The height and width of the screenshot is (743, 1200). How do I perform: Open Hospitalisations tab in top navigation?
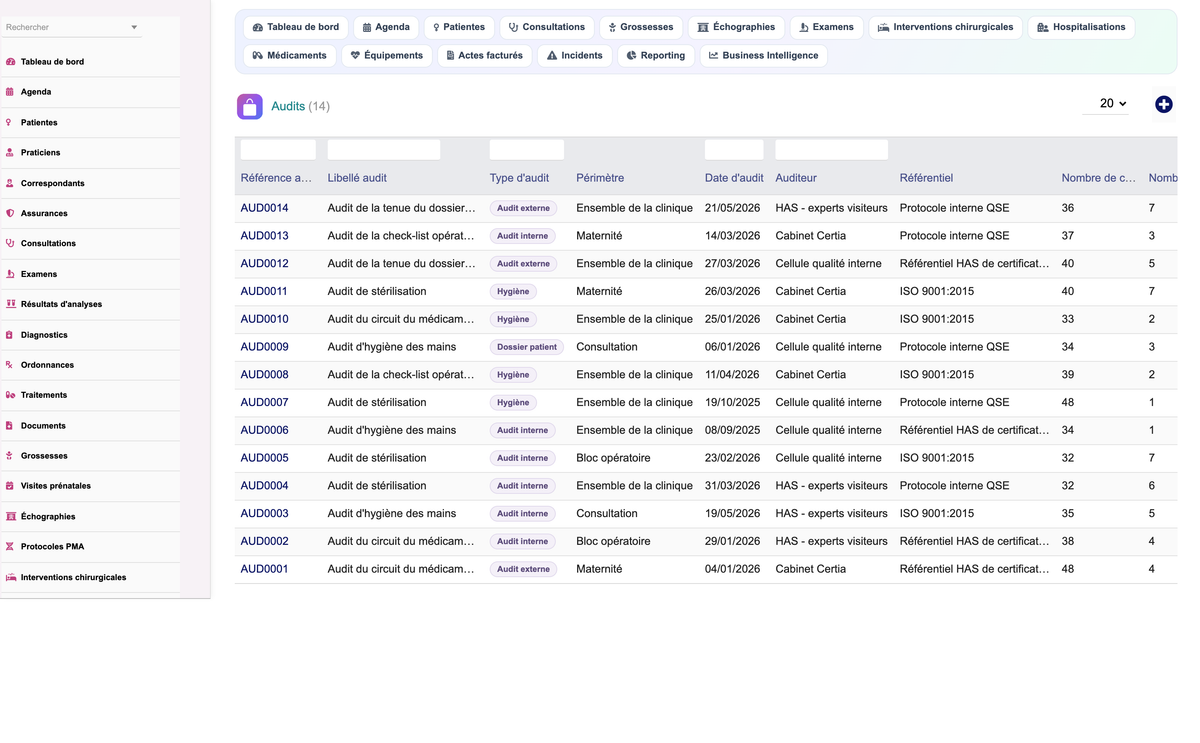click(x=1081, y=27)
